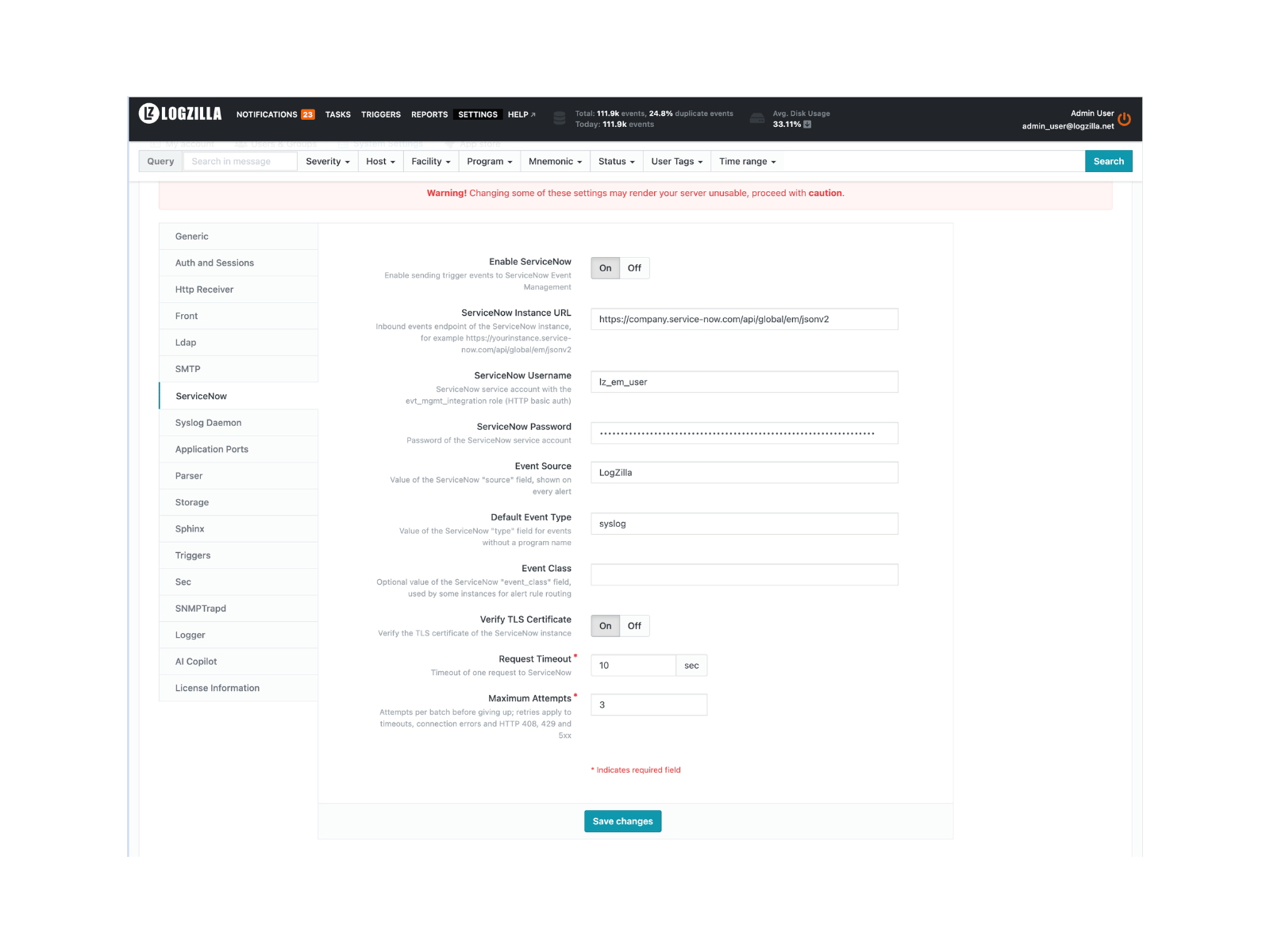1270x952 pixels.
Task: Turn Enable ServiceNow On
Action: point(606,268)
